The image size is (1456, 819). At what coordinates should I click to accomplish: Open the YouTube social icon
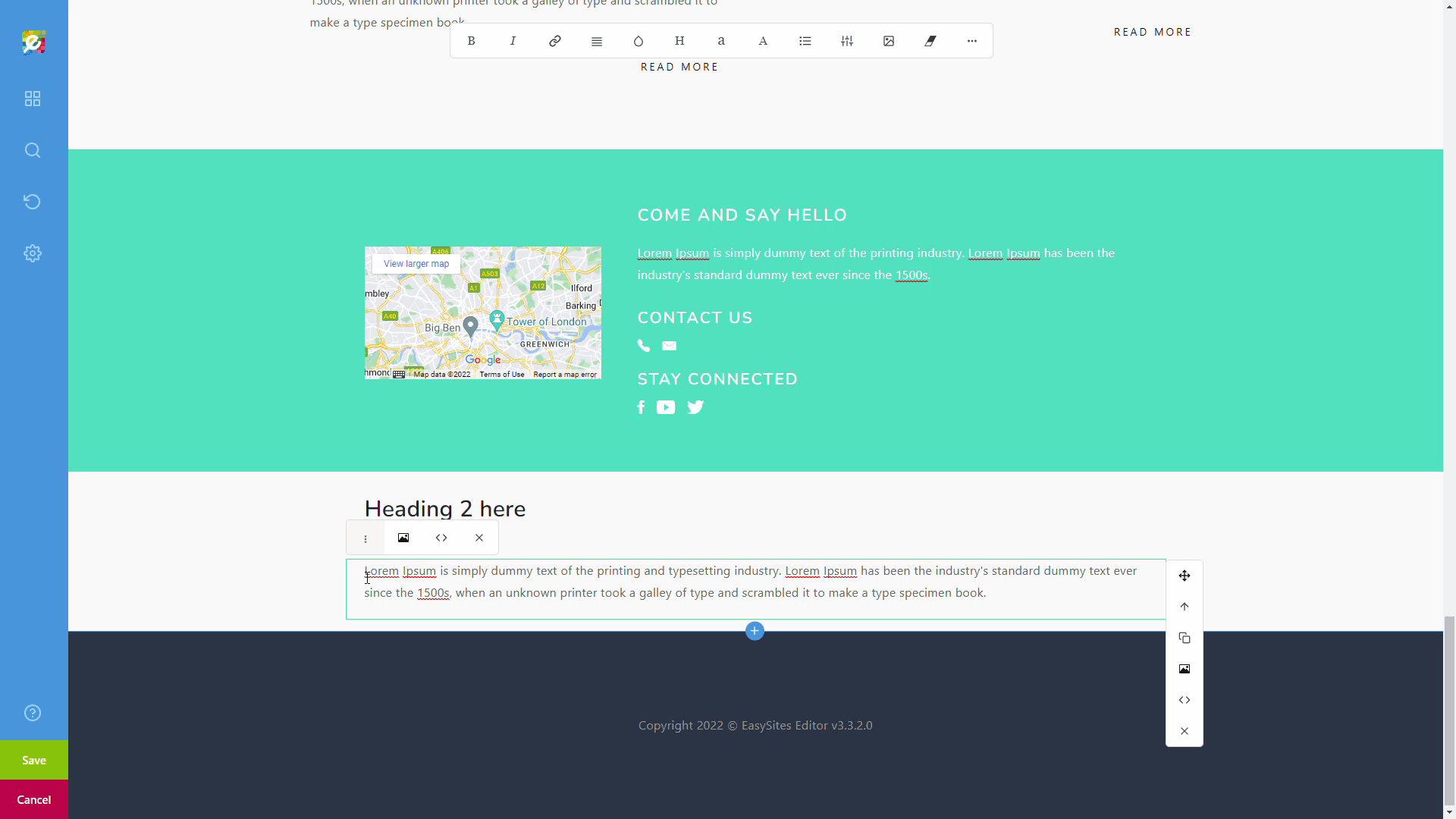666,408
